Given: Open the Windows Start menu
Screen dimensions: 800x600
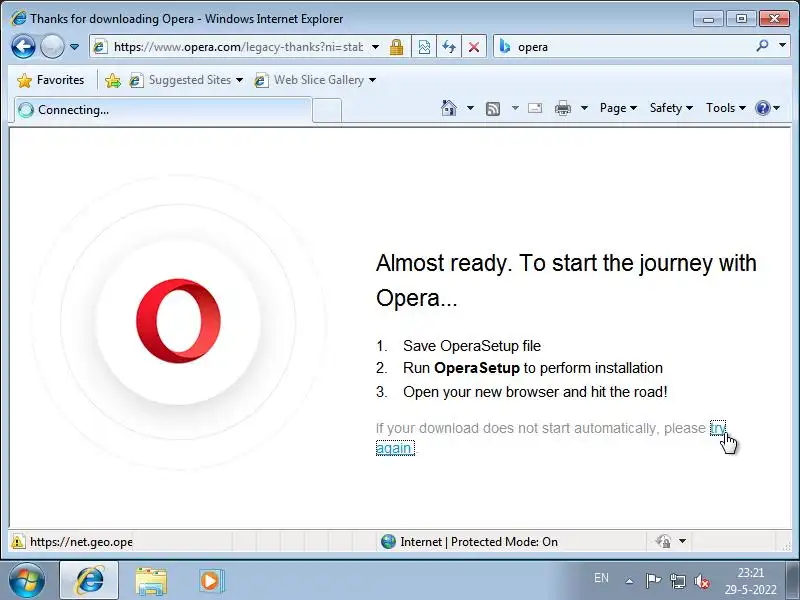Looking at the screenshot, I should click(x=27, y=581).
